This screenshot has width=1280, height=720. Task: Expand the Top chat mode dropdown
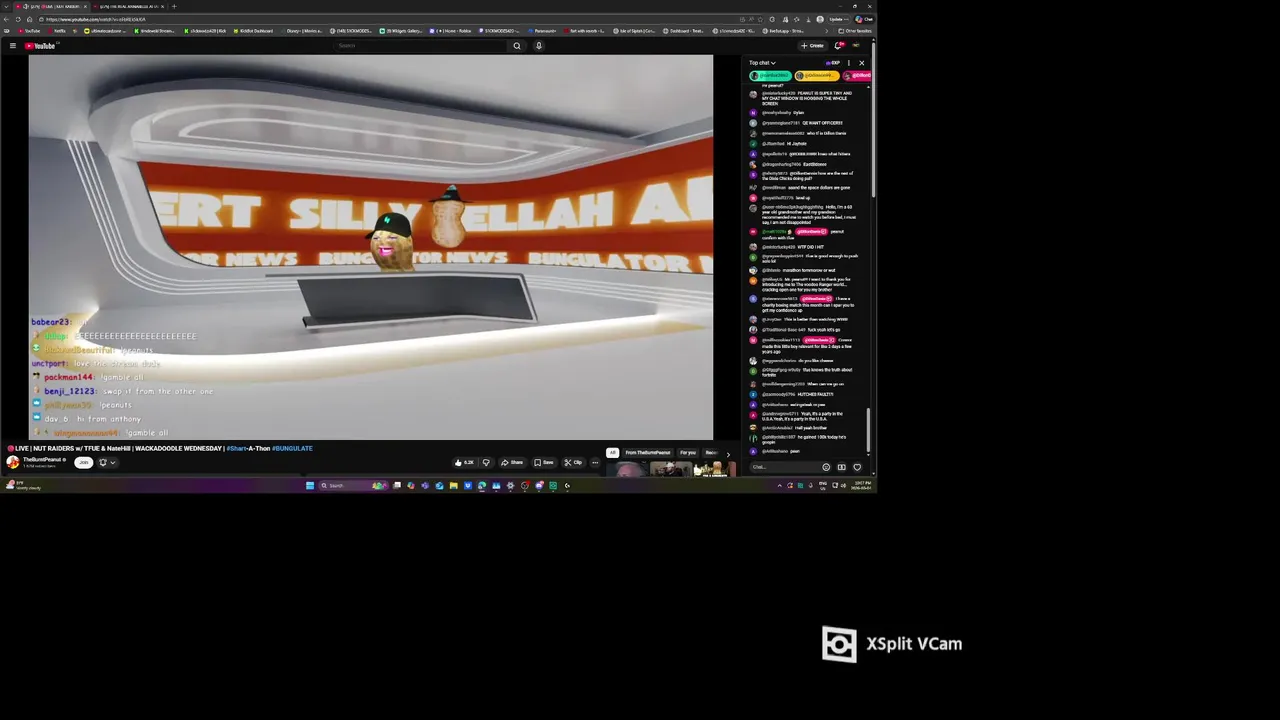pyautogui.click(x=762, y=63)
